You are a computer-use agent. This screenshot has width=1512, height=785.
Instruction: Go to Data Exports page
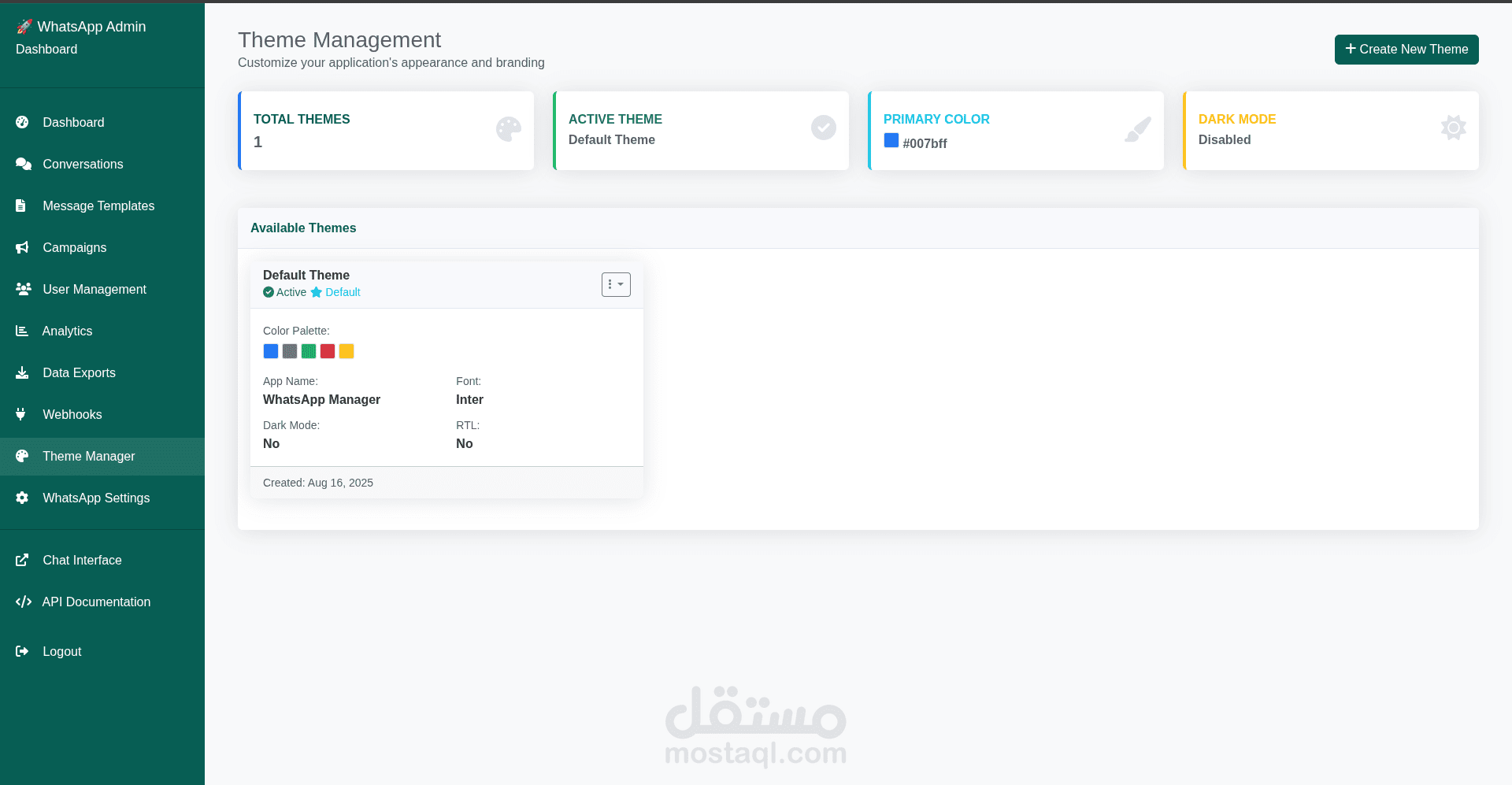click(102, 372)
